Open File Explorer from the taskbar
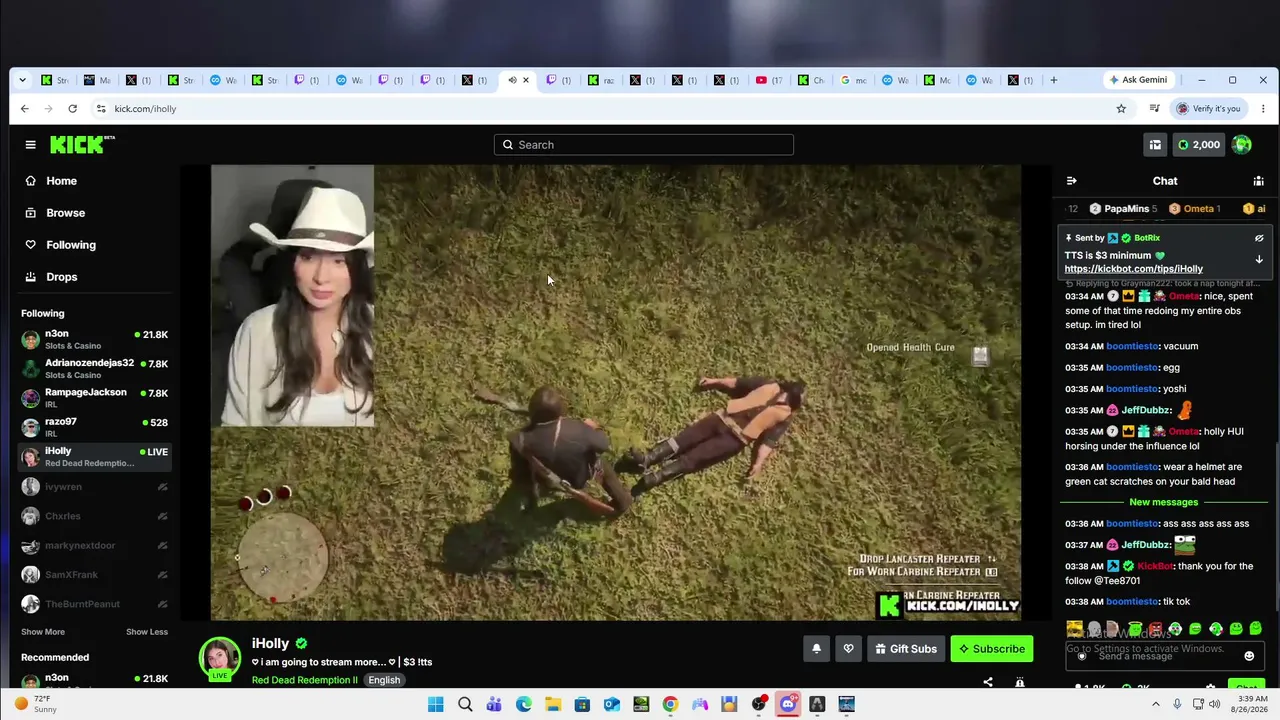The height and width of the screenshot is (720, 1280). [553, 704]
